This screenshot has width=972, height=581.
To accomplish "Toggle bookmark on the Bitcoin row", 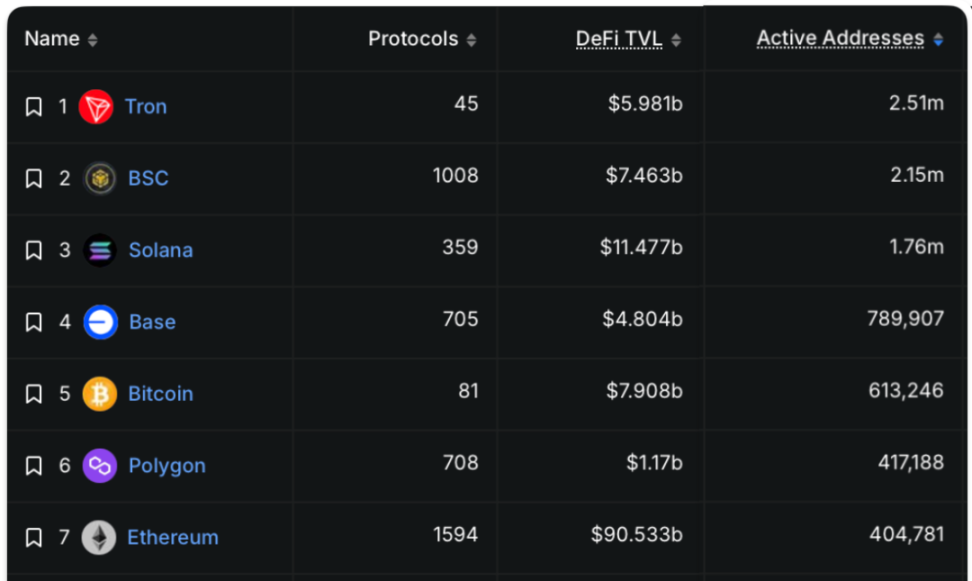I will coord(33,394).
